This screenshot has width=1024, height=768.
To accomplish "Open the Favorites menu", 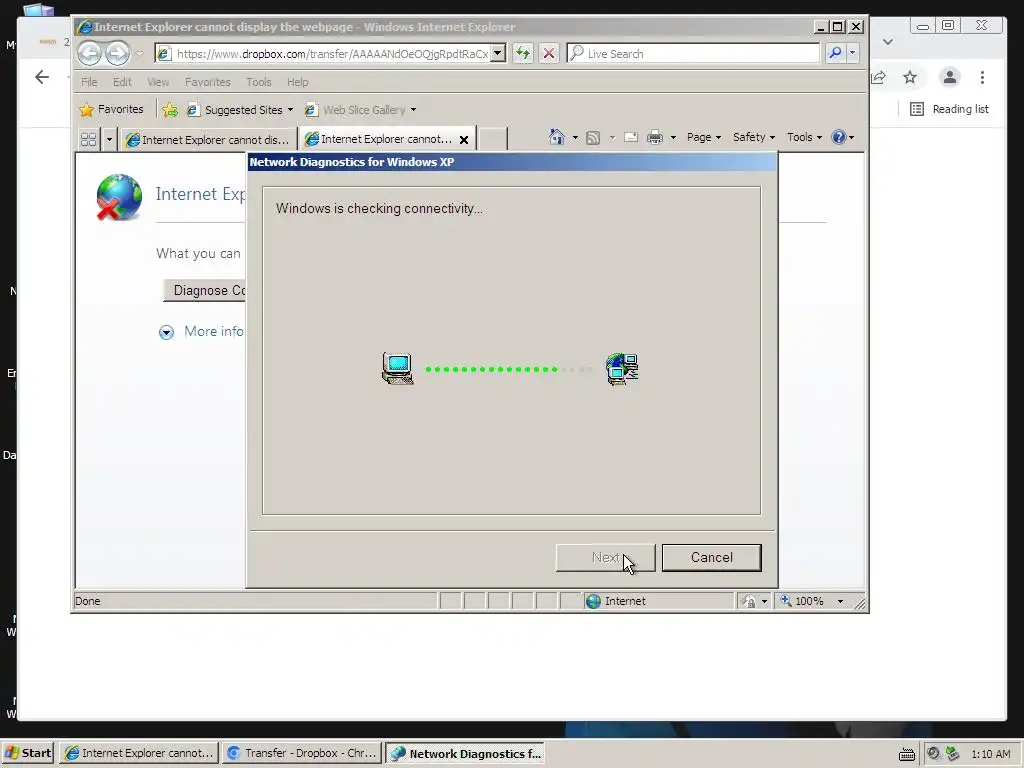I will point(208,82).
